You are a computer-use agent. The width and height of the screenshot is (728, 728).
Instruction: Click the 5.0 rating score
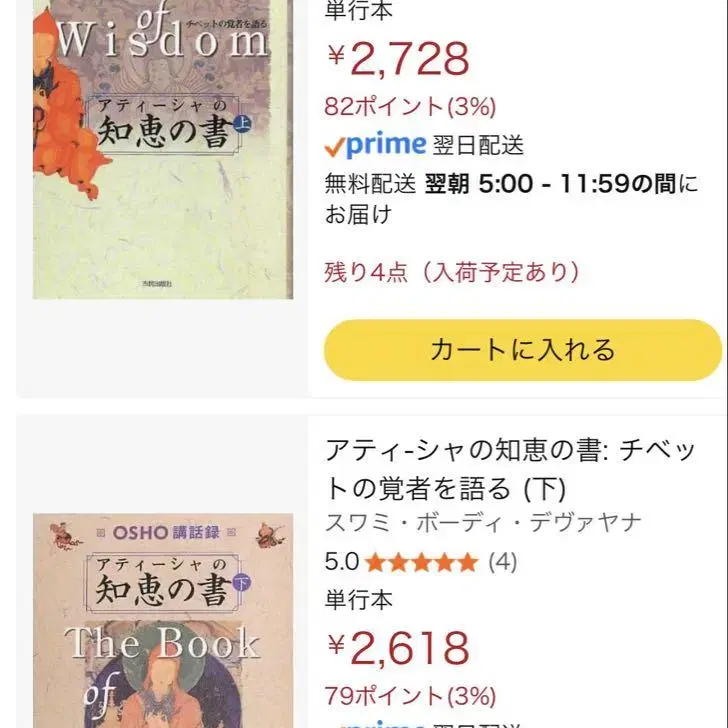point(342,562)
